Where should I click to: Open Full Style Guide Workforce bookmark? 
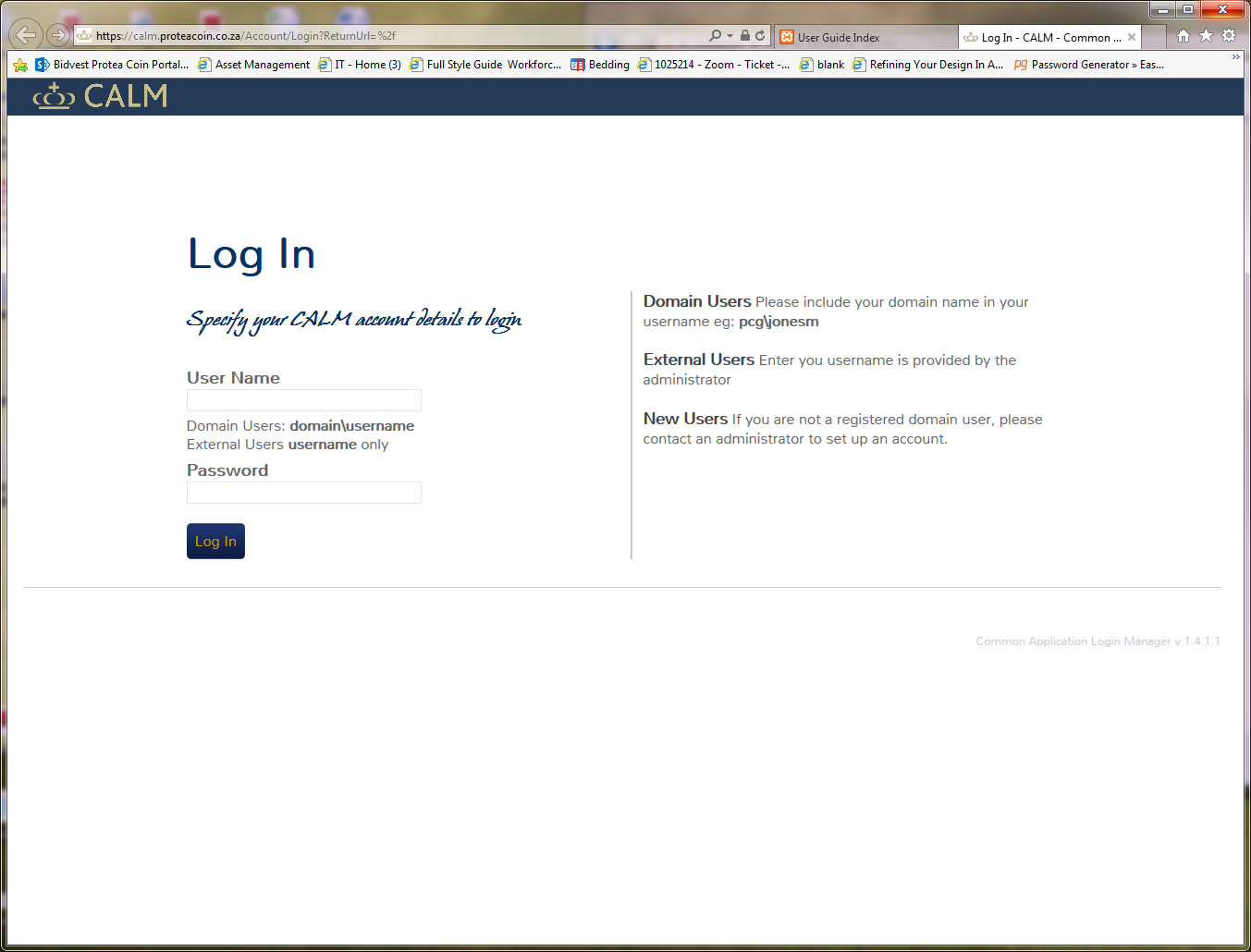pos(485,65)
